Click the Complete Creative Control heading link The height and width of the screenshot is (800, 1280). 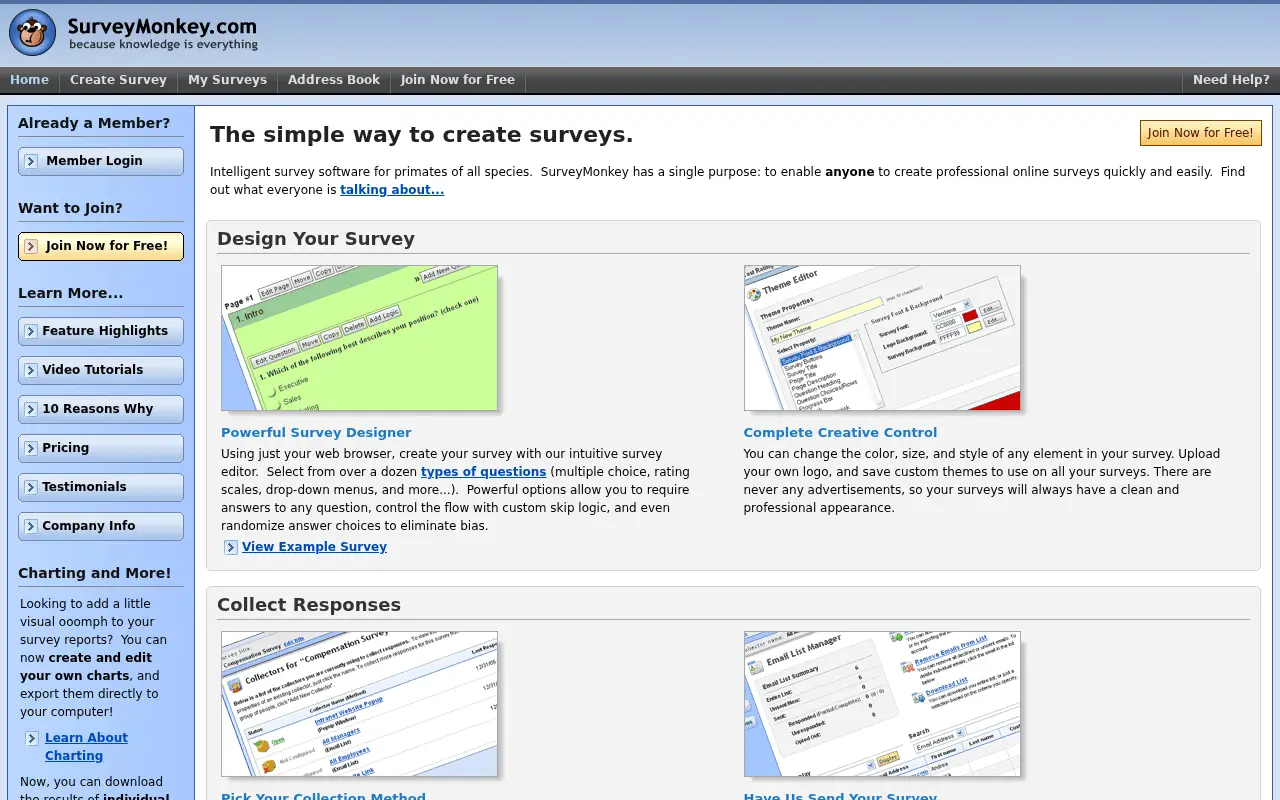coord(840,433)
